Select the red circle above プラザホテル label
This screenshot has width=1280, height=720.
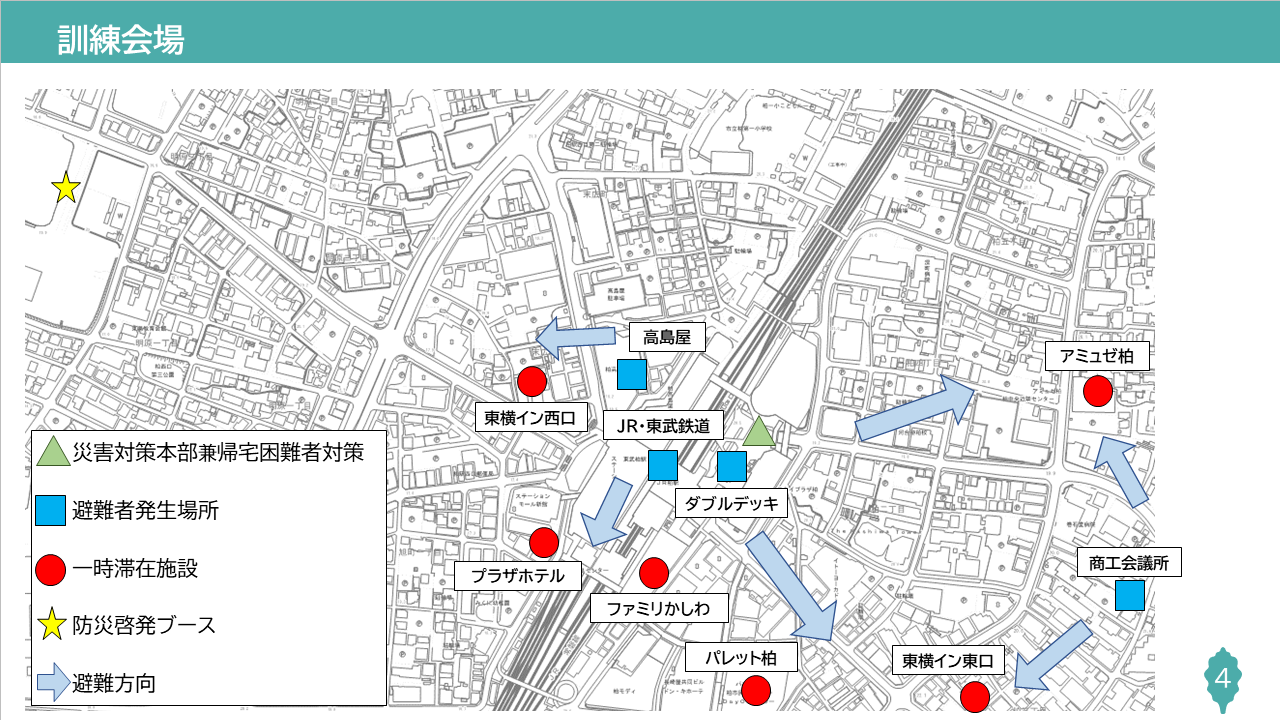tap(544, 542)
